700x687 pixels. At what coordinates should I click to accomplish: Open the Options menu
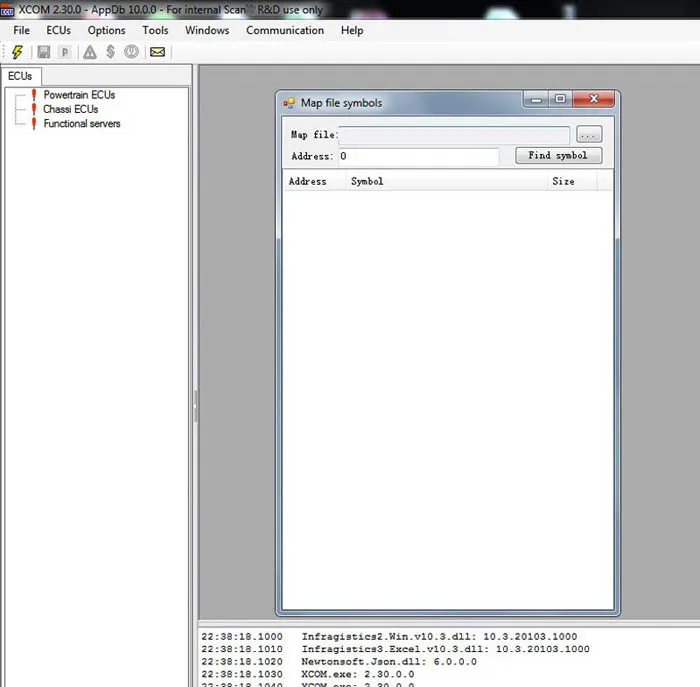coord(106,30)
